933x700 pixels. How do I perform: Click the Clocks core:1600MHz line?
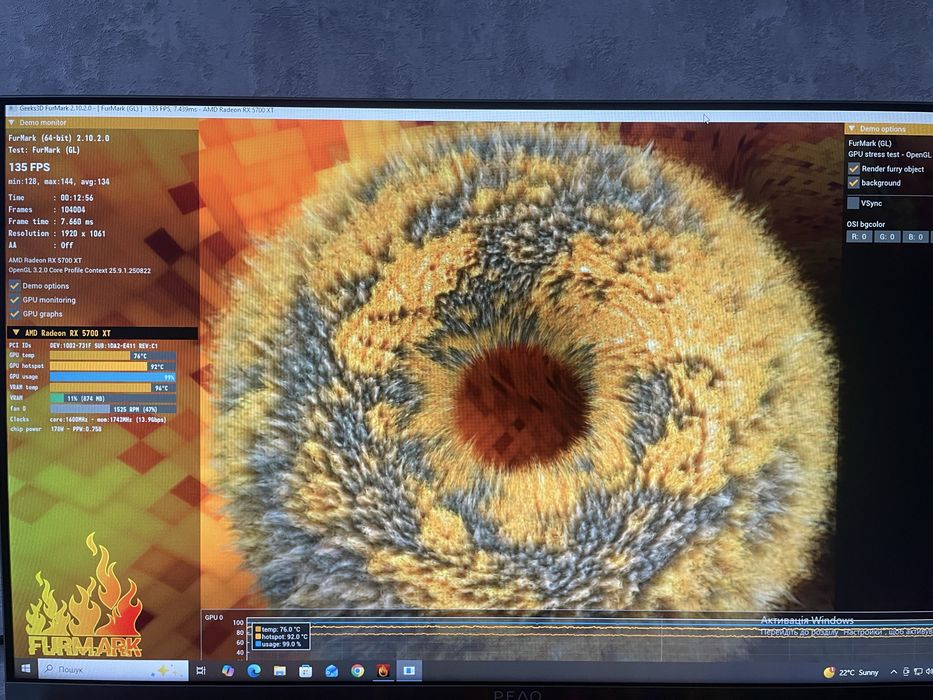87,420
